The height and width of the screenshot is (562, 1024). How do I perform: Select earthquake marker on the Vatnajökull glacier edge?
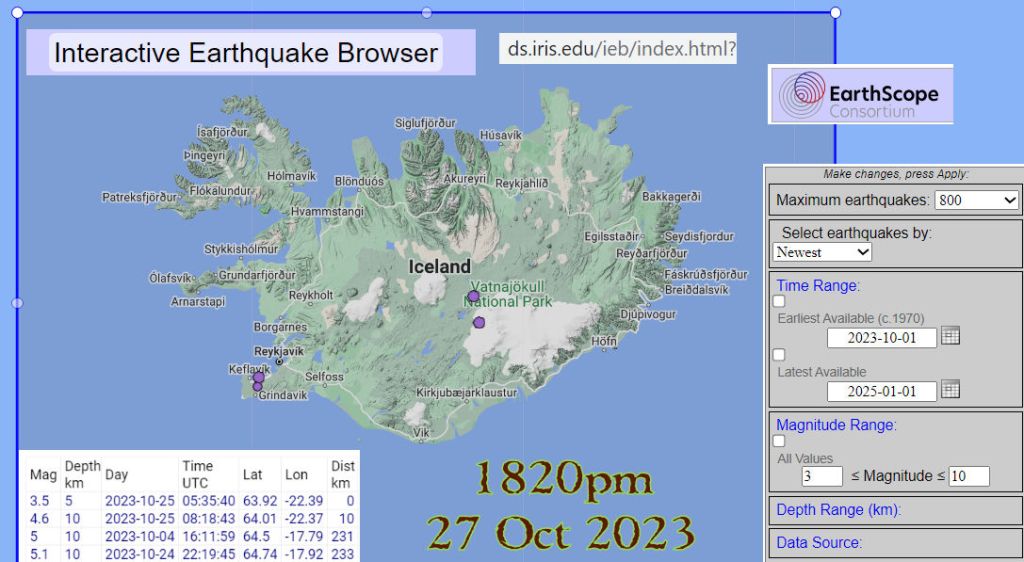(x=479, y=322)
